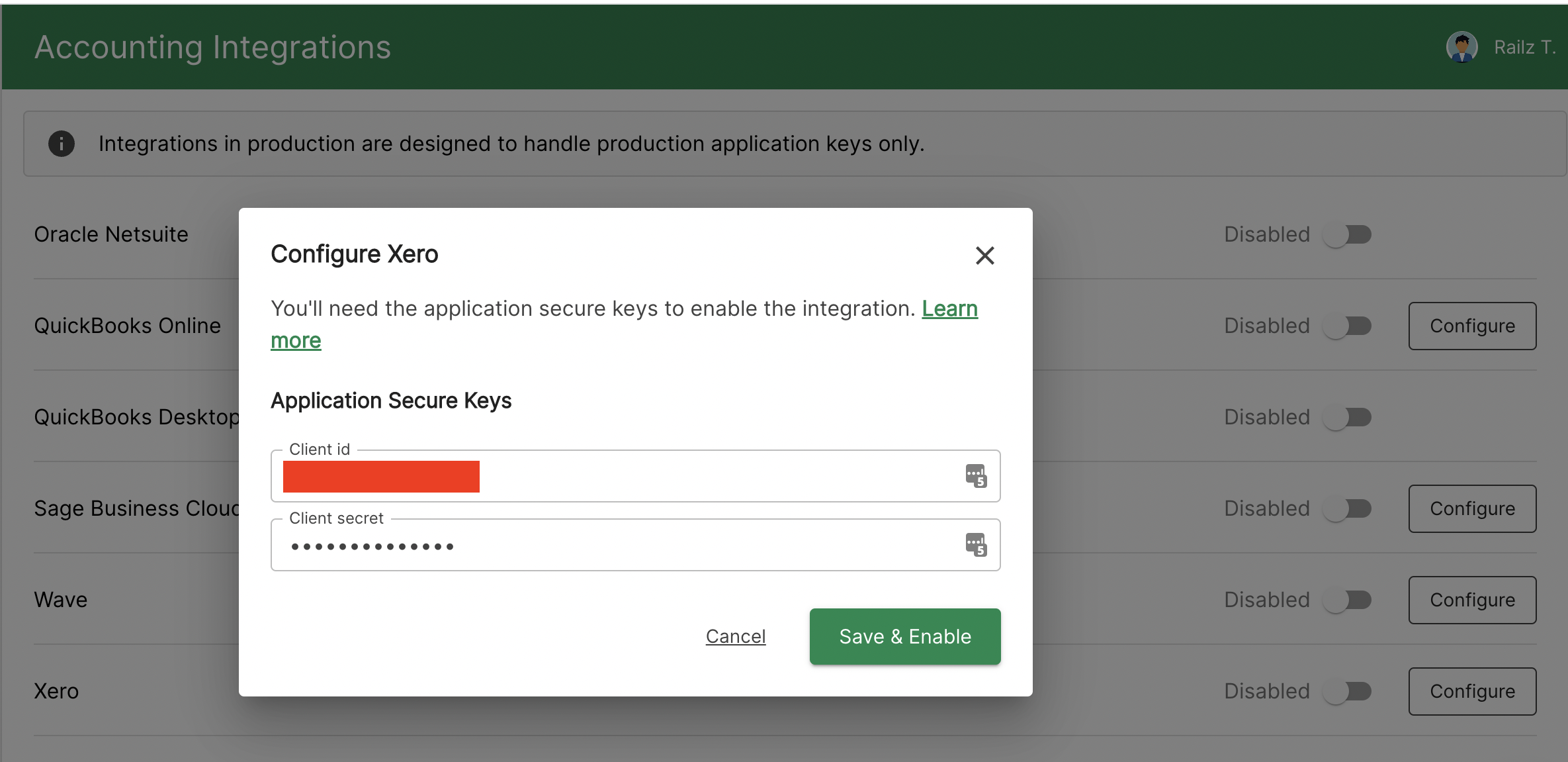Toggle the QuickBooks Online integration switch
1568x762 pixels.
(x=1347, y=326)
